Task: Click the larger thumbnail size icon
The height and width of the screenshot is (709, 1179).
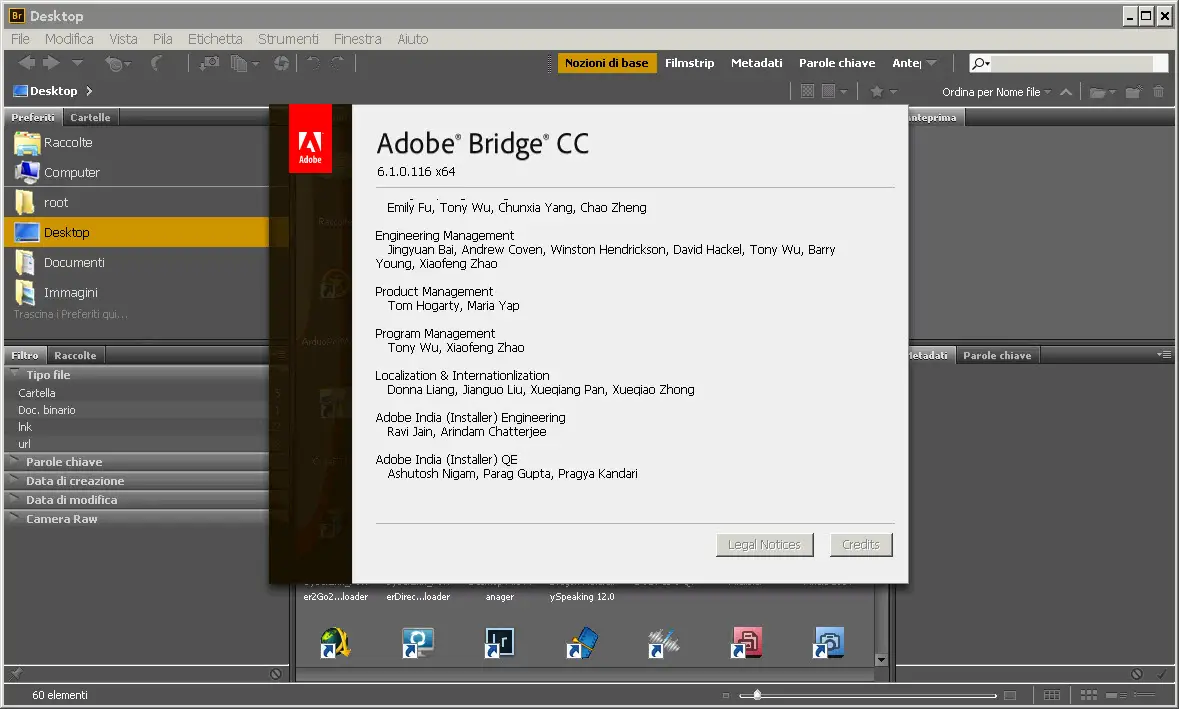Action: [x=1010, y=695]
